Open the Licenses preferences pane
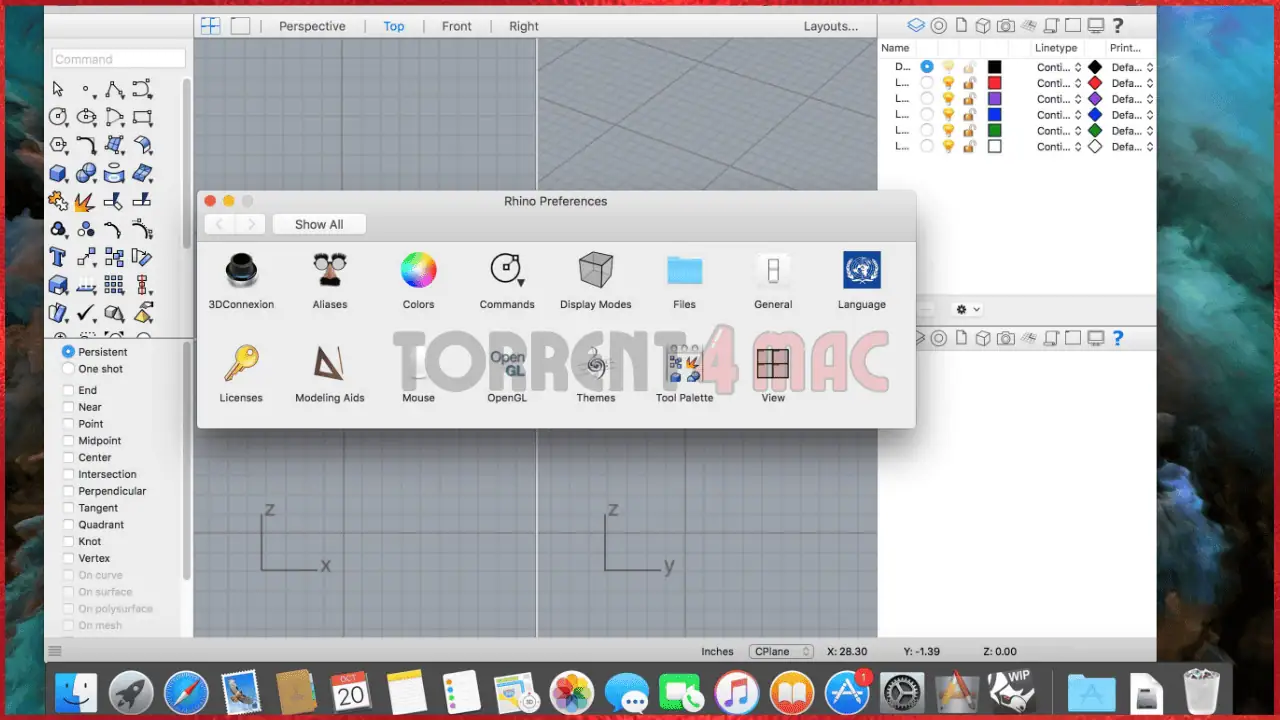The image size is (1280, 720). (x=240, y=363)
